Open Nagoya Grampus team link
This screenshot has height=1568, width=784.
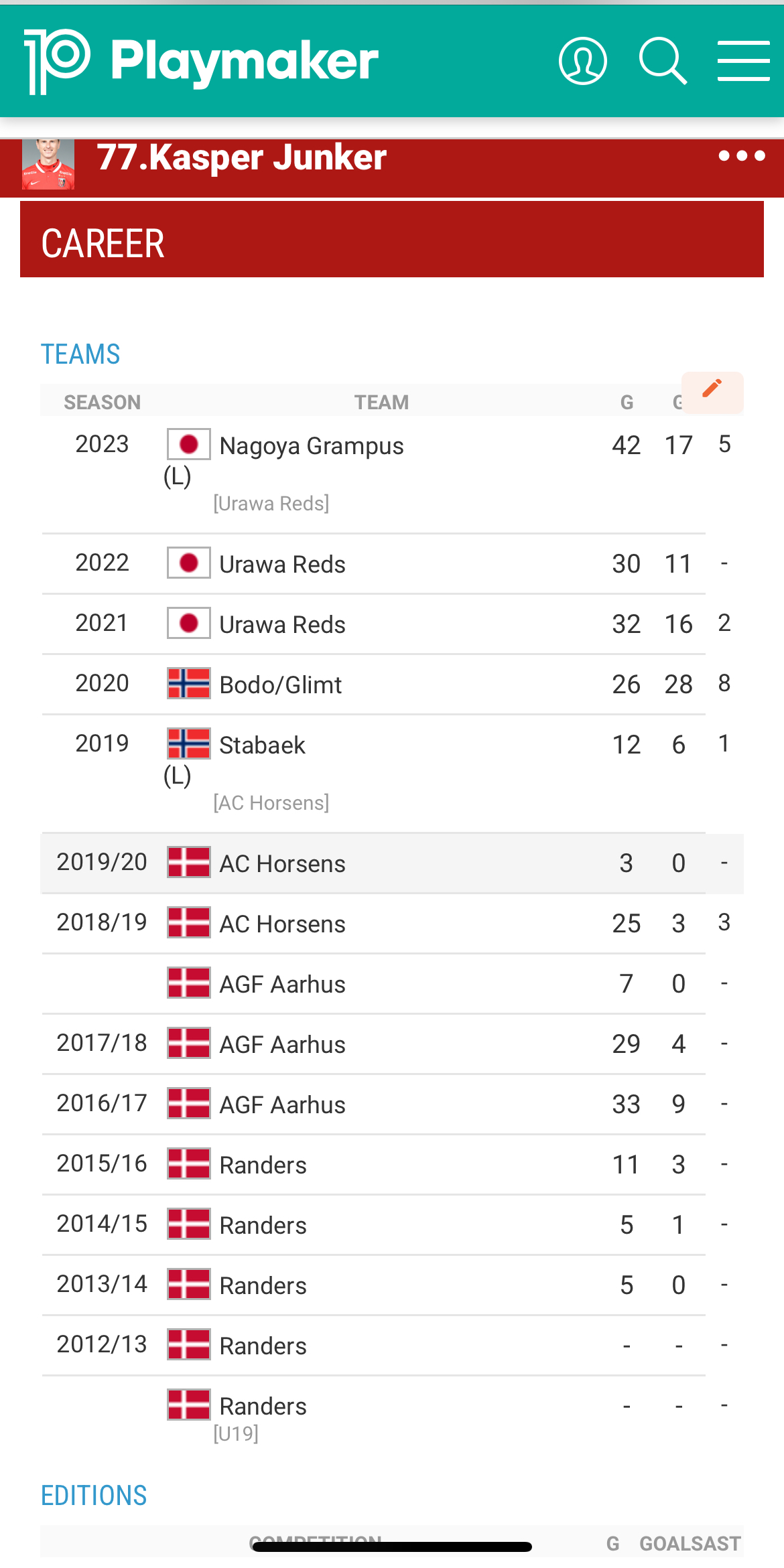[x=312, y=446]
